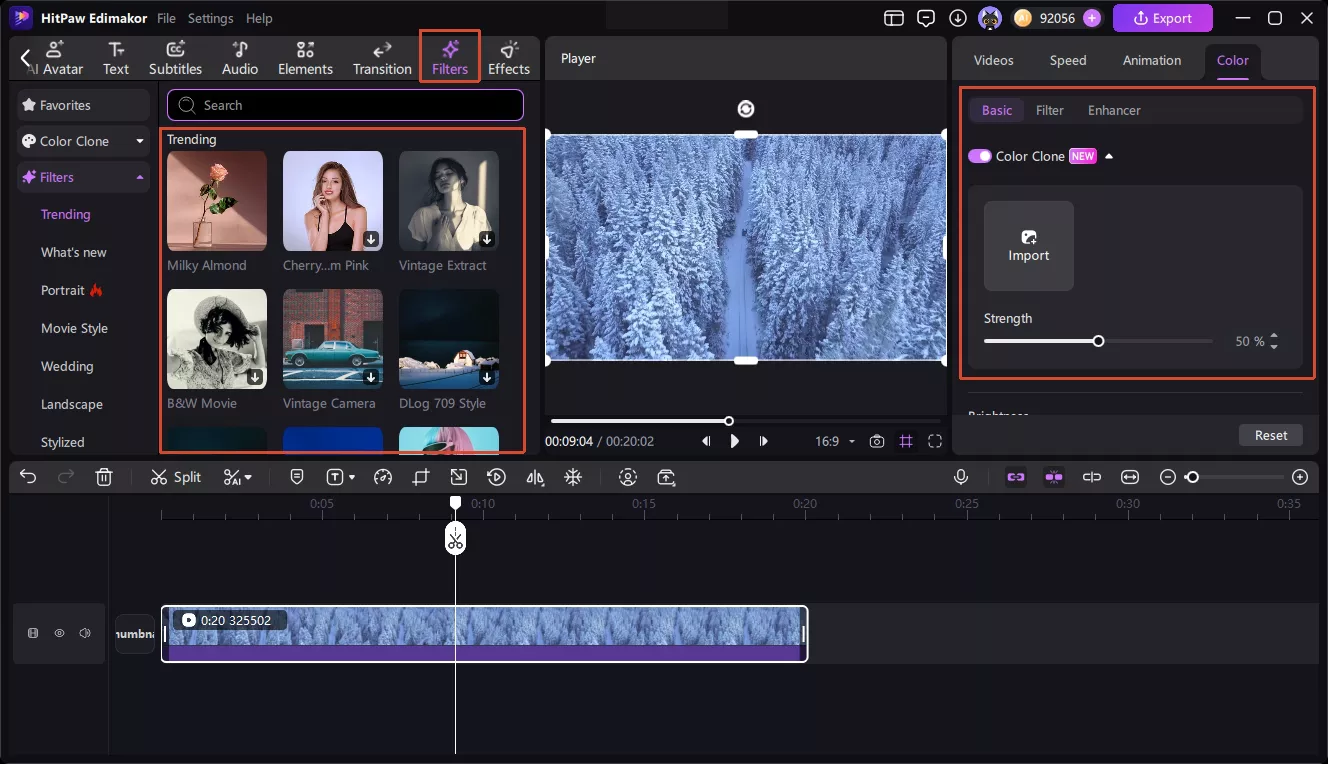The height and width of the screenshot is (764, 1328).
Task: Collapse the Color Clone section arrow
Action: click(1108, 156)
